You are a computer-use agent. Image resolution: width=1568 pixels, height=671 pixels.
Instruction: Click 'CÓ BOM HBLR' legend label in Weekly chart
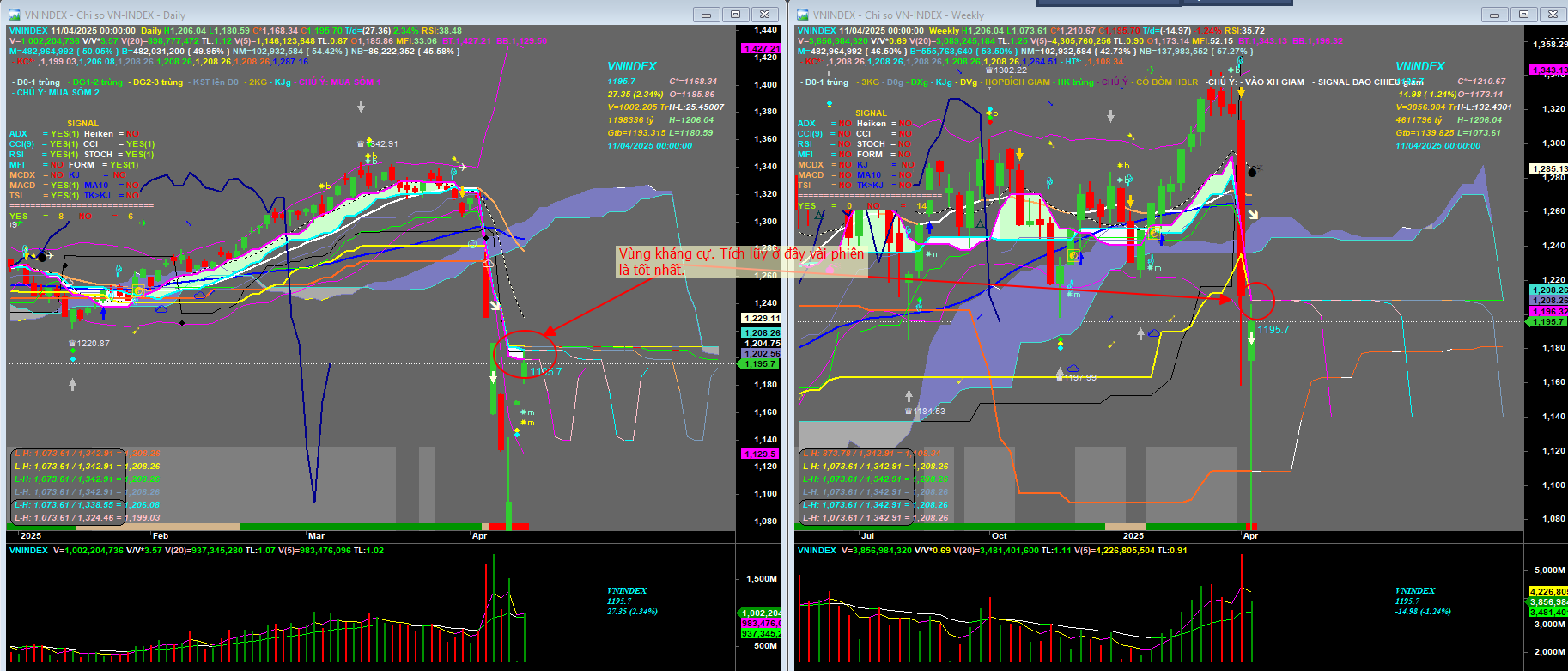pos(1167,82)
